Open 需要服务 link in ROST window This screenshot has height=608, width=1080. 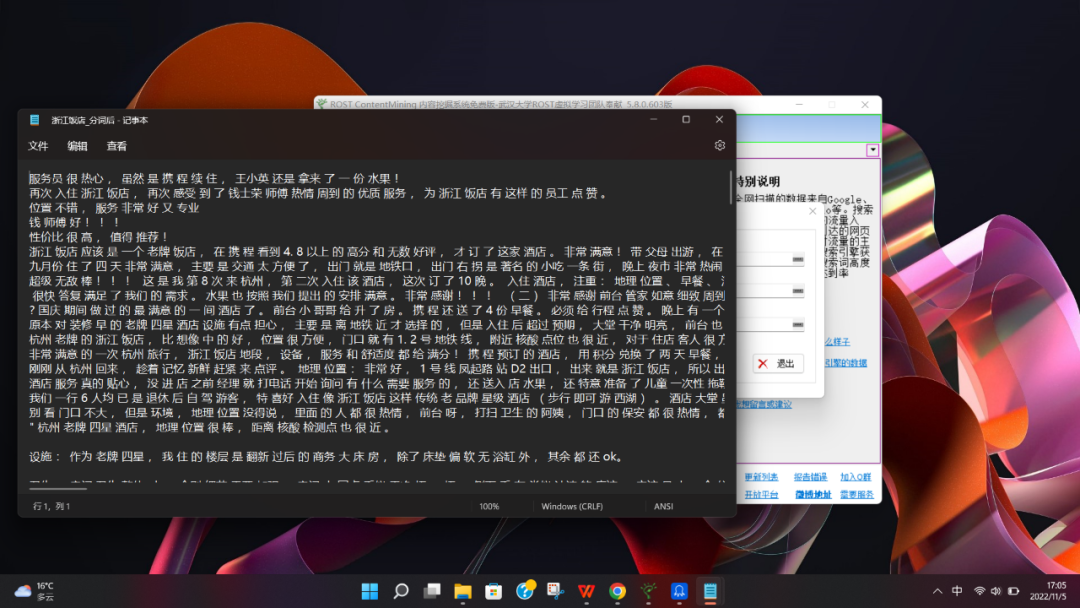click(857, 494)
